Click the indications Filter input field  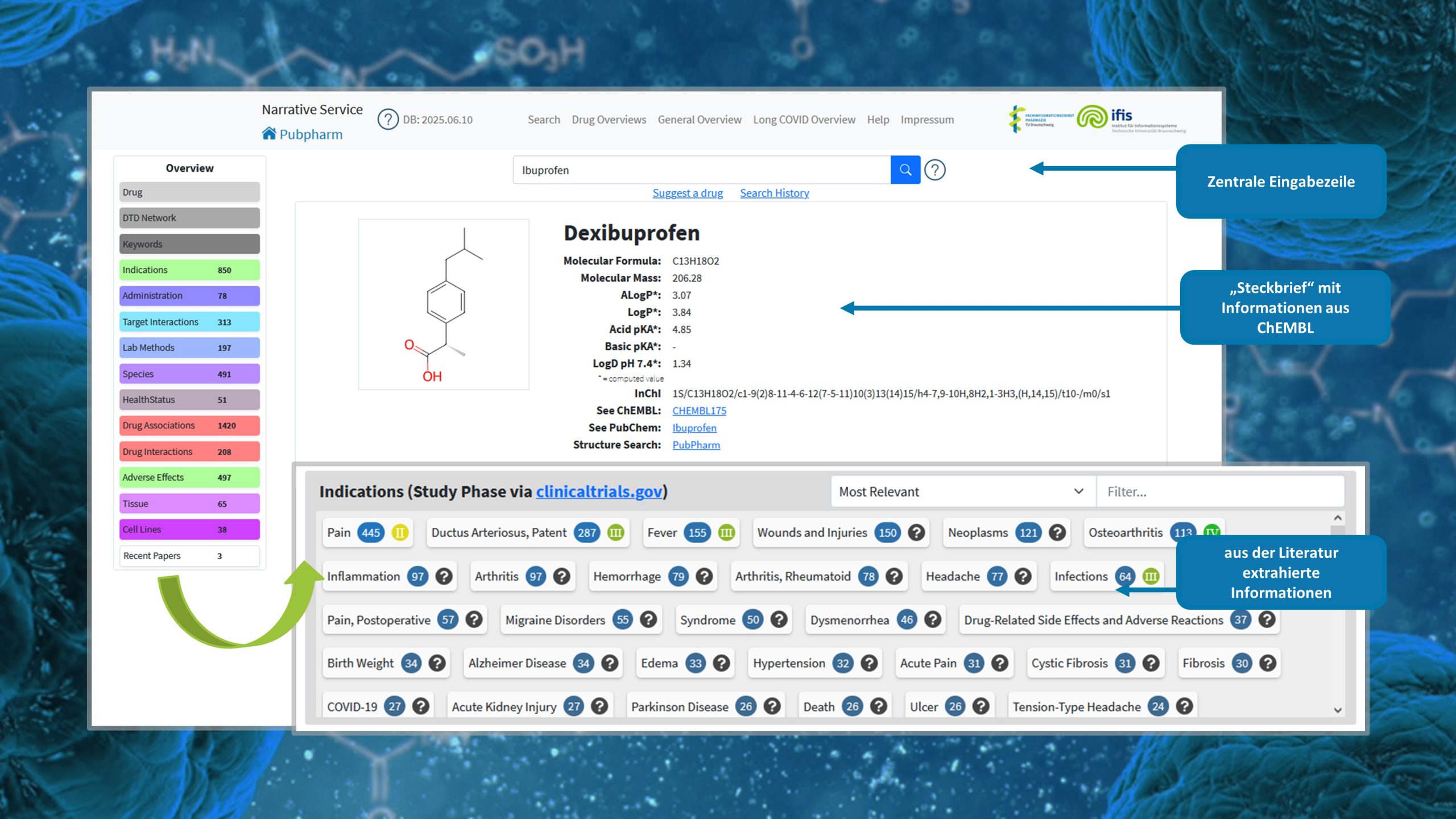coord(1219,491)
